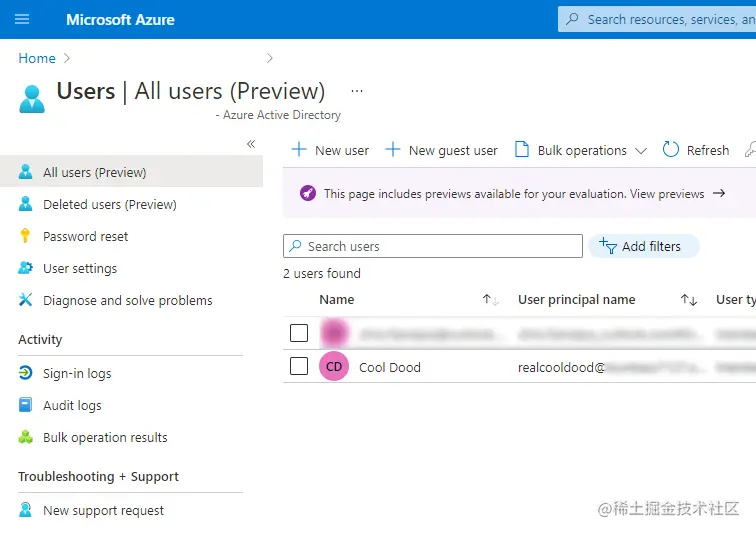
Task: Open the Cool Dood user
Action: pyautogui.click(x=390, y=367)
